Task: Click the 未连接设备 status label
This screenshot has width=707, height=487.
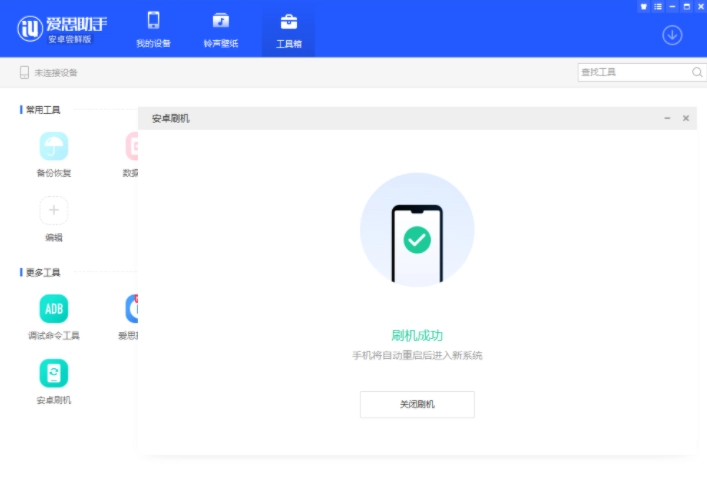Action: [x=48, y=73]
